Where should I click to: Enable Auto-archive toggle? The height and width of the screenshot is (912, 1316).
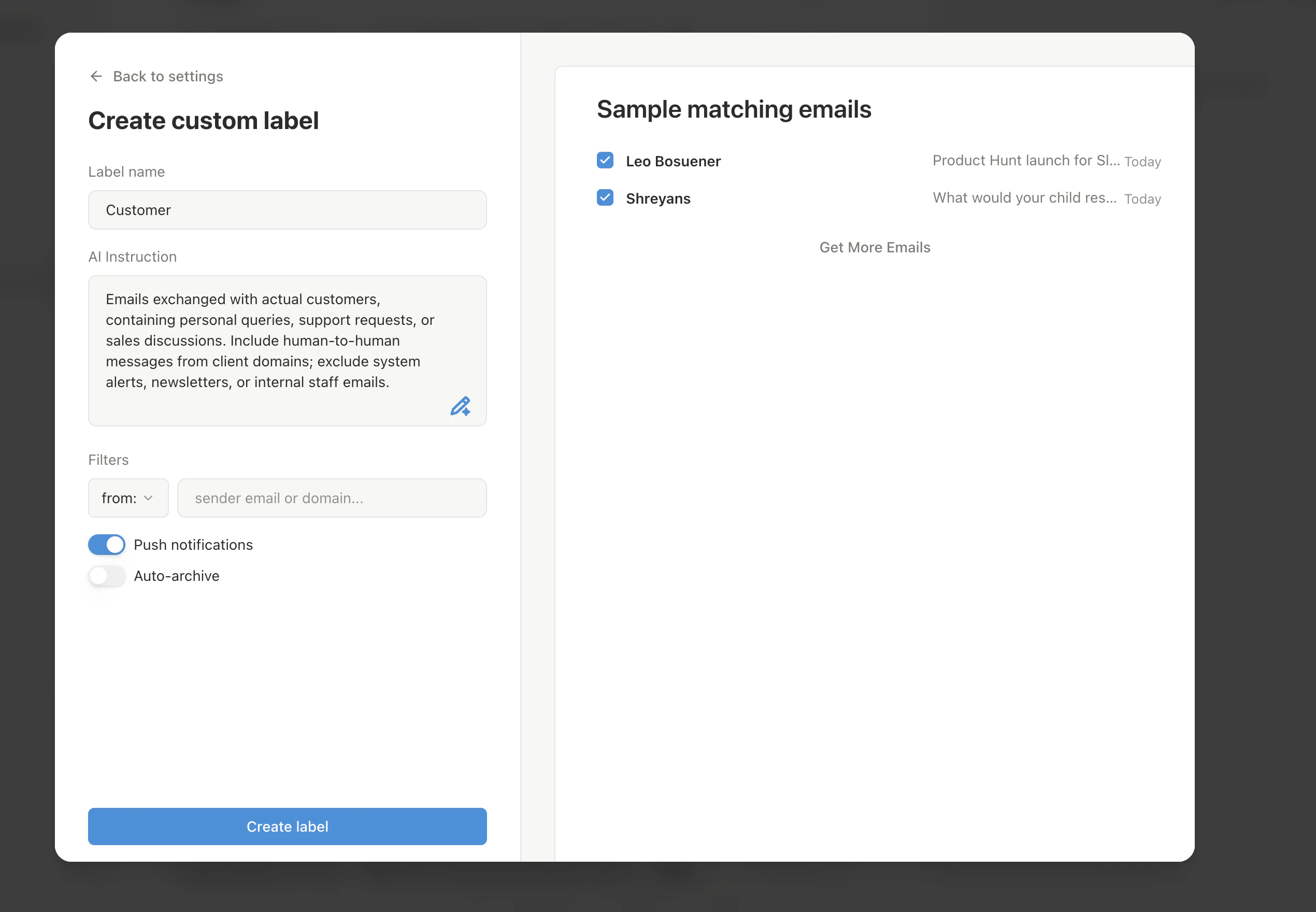[106, 576]
